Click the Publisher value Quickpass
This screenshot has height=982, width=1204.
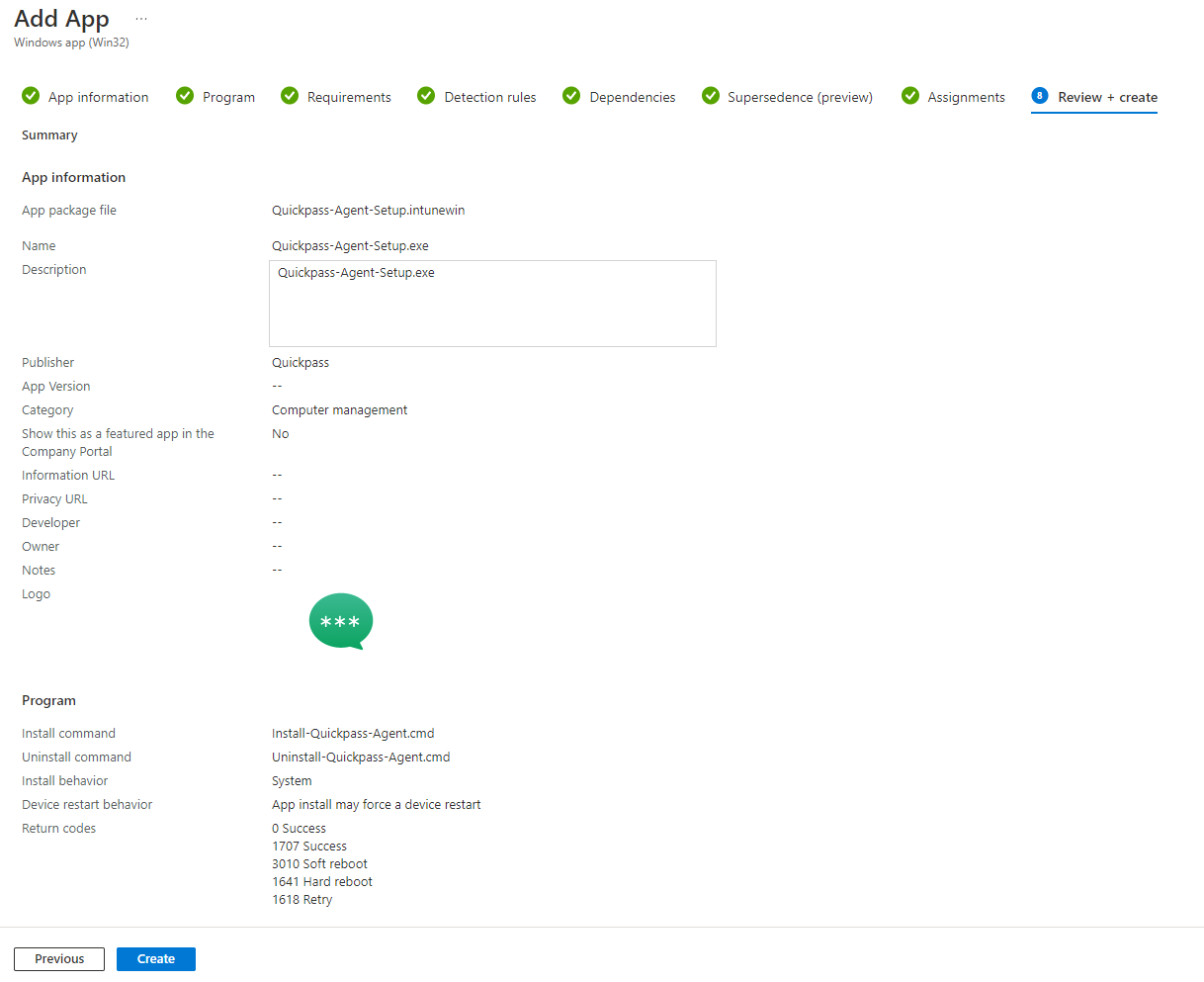(x=301, y=363)
